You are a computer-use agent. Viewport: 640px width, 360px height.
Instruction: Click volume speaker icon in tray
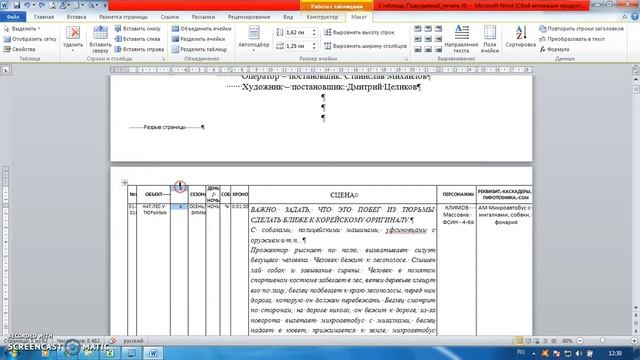pyautogui.click(x=579, y=353)
